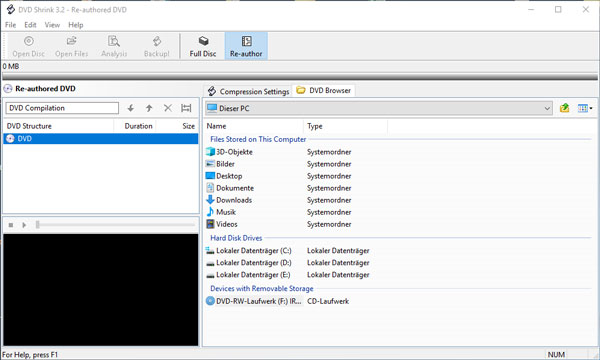This screenshot has height=360, width=600.
Task: Select the Bilder folder icon
Action: (210, 164)
